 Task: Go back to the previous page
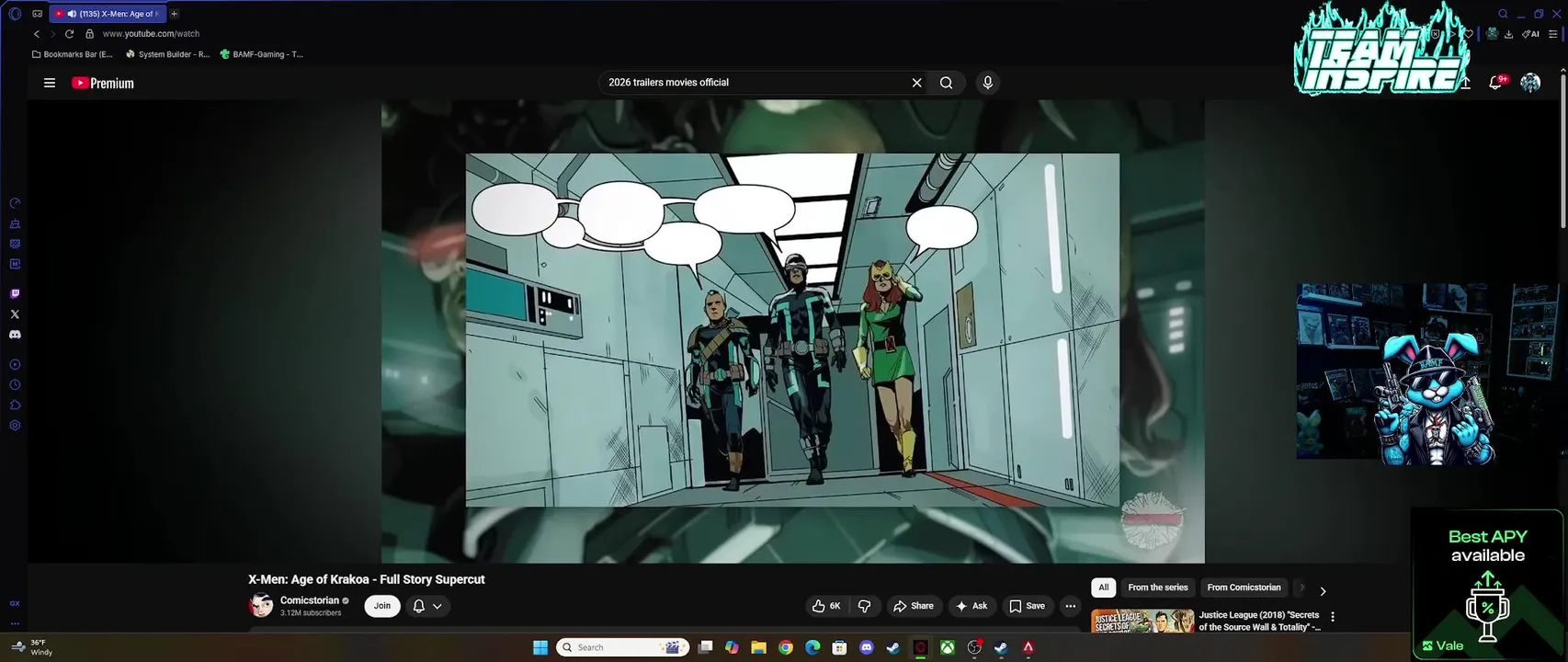coord(37,34)
